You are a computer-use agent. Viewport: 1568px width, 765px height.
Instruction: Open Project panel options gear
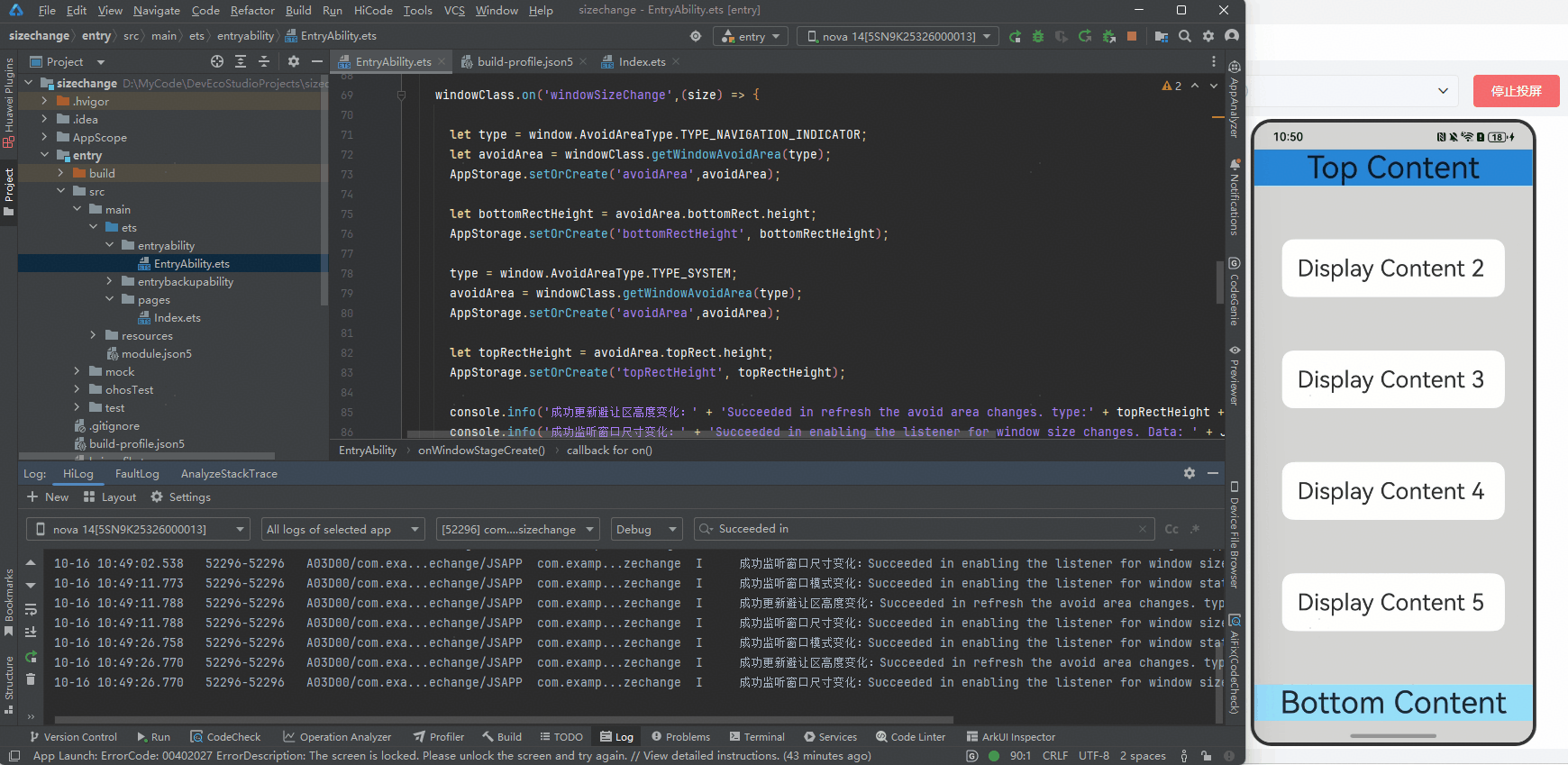pyautogui.click(x=294, y=61)
